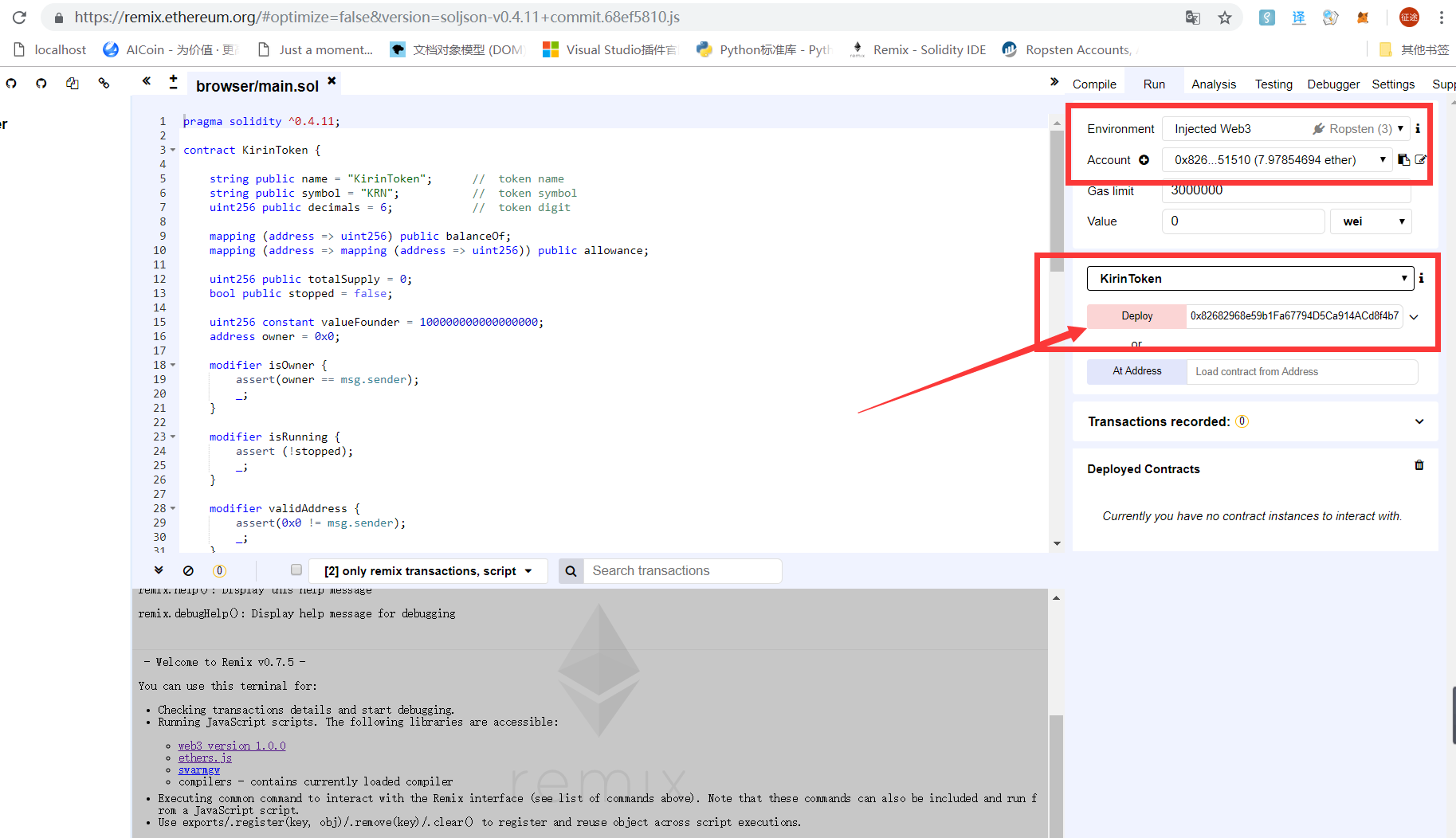Collapse the left file panel with the double chevron
This screenshot has width=1456, height=838.
click(147, 81)
